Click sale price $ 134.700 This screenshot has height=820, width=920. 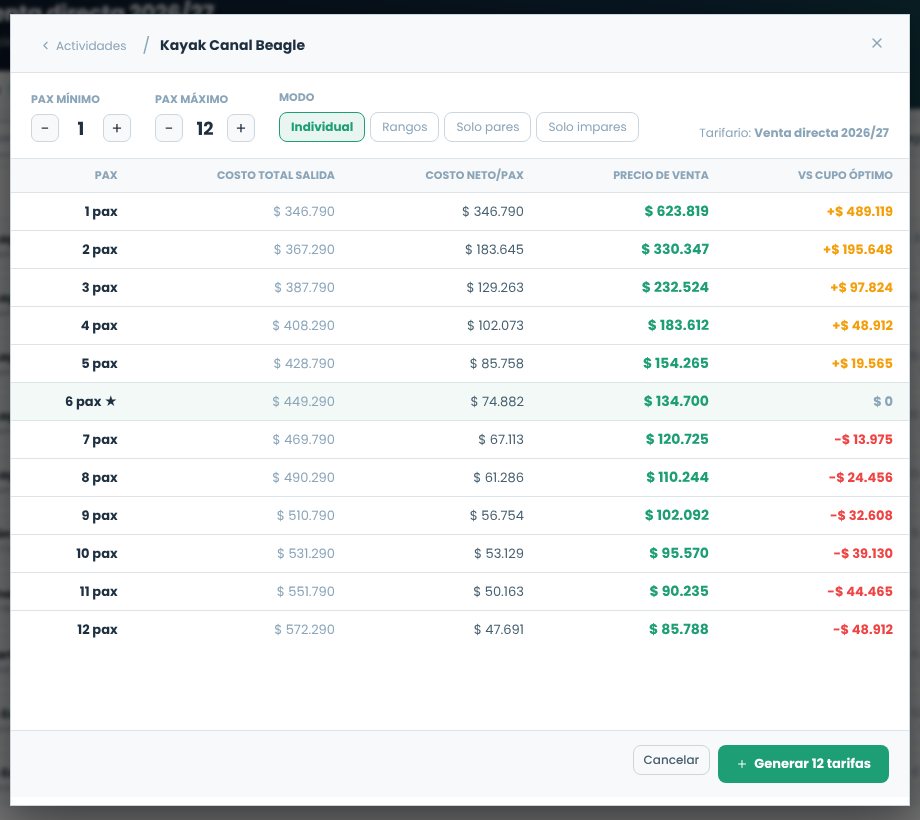[x=677, y=401]
